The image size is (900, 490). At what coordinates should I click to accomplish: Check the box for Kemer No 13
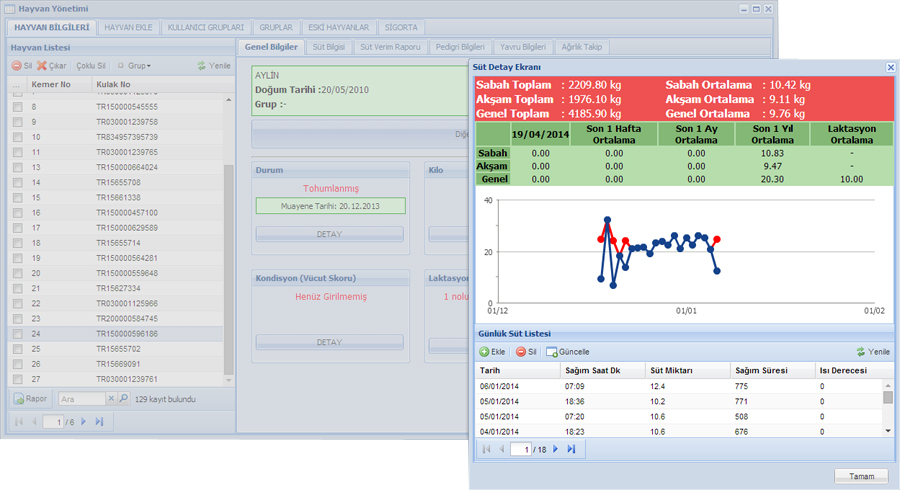point(18,168)
